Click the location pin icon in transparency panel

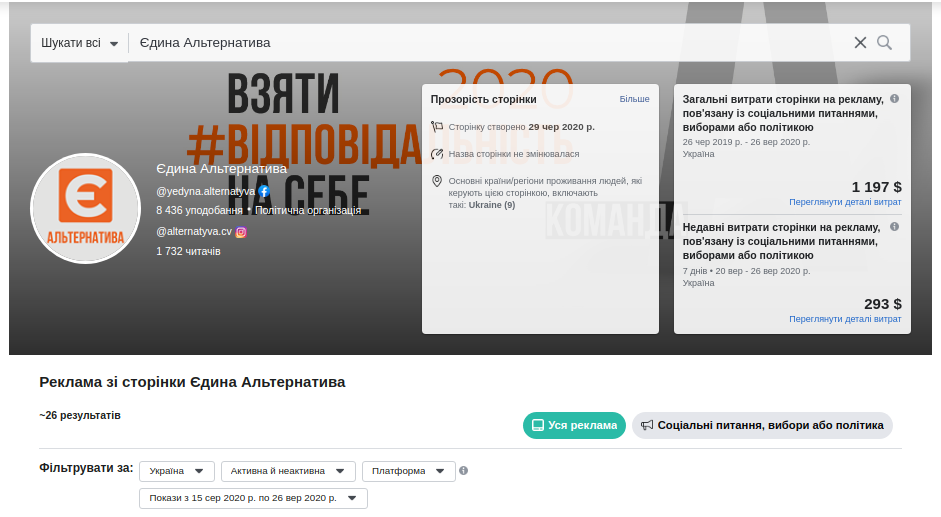click(x=437, y=181)
